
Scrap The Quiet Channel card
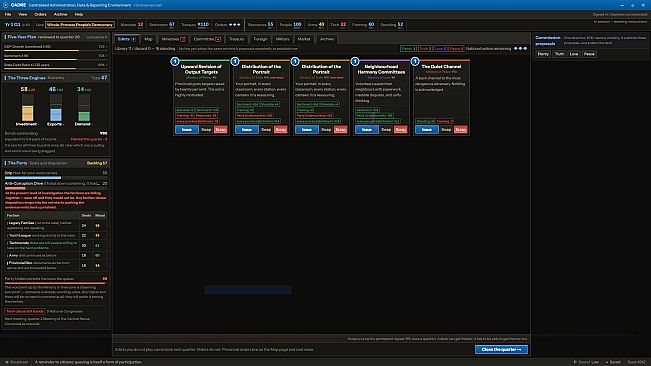coord(460,129)
